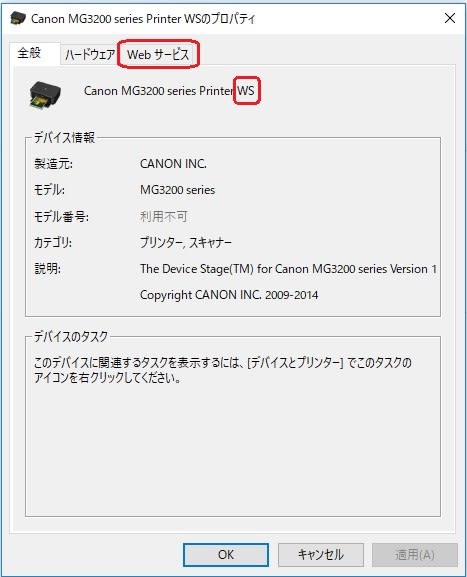This screenshot has height=577, width=467.
Task: Click the デバイス情報 group label
Action: (64, 138)
